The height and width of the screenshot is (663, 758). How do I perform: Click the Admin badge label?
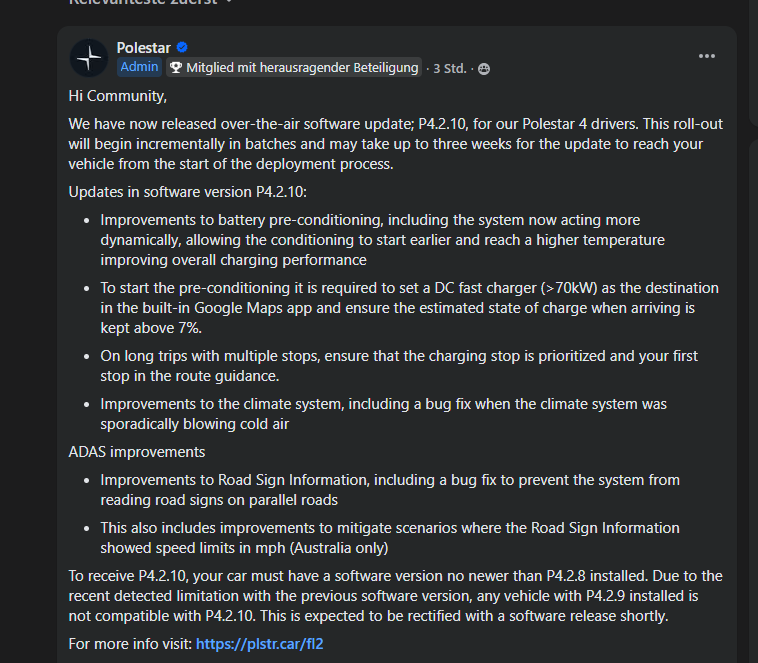[139, 67]
